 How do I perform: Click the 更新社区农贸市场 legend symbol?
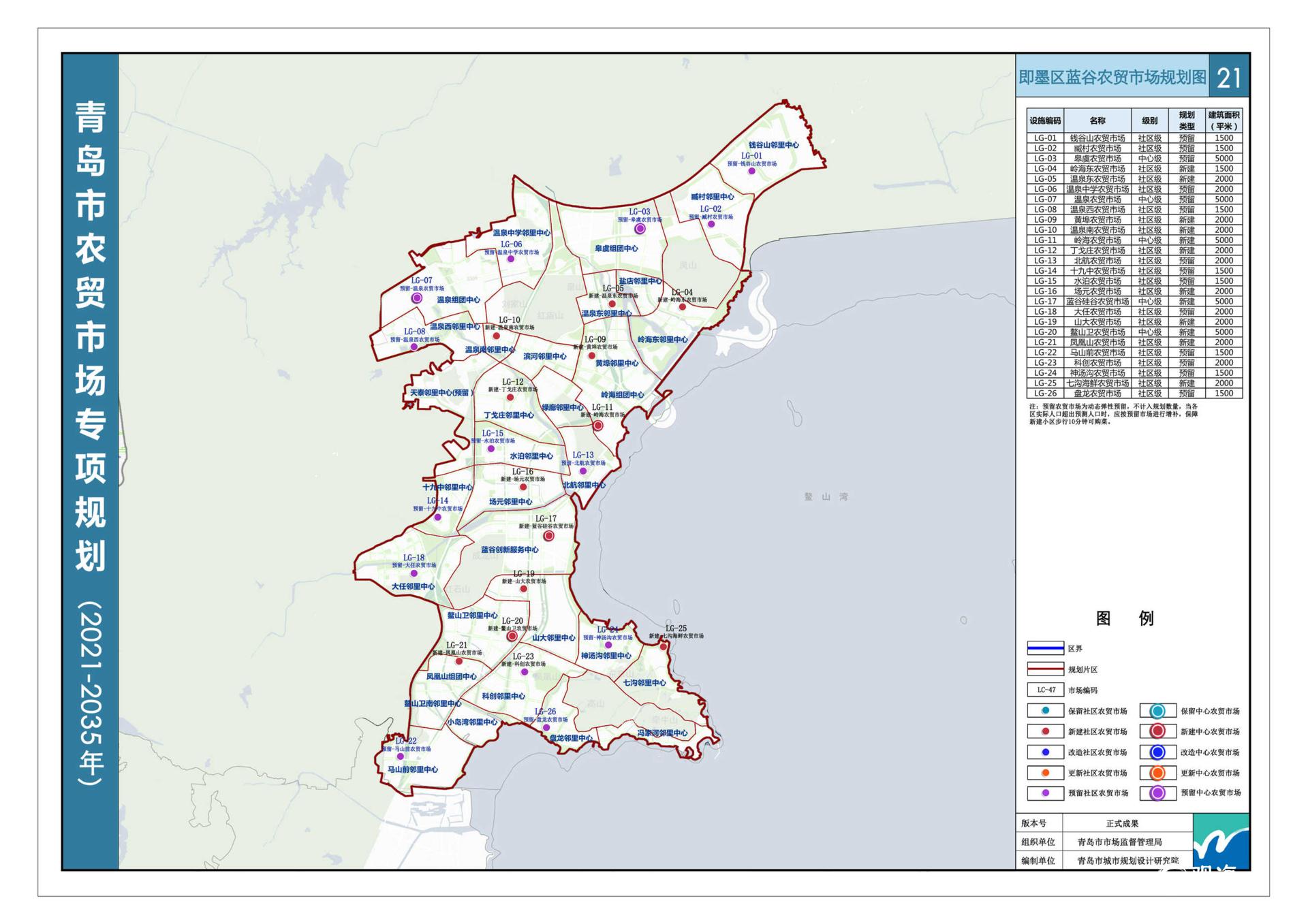[1045, 773]
